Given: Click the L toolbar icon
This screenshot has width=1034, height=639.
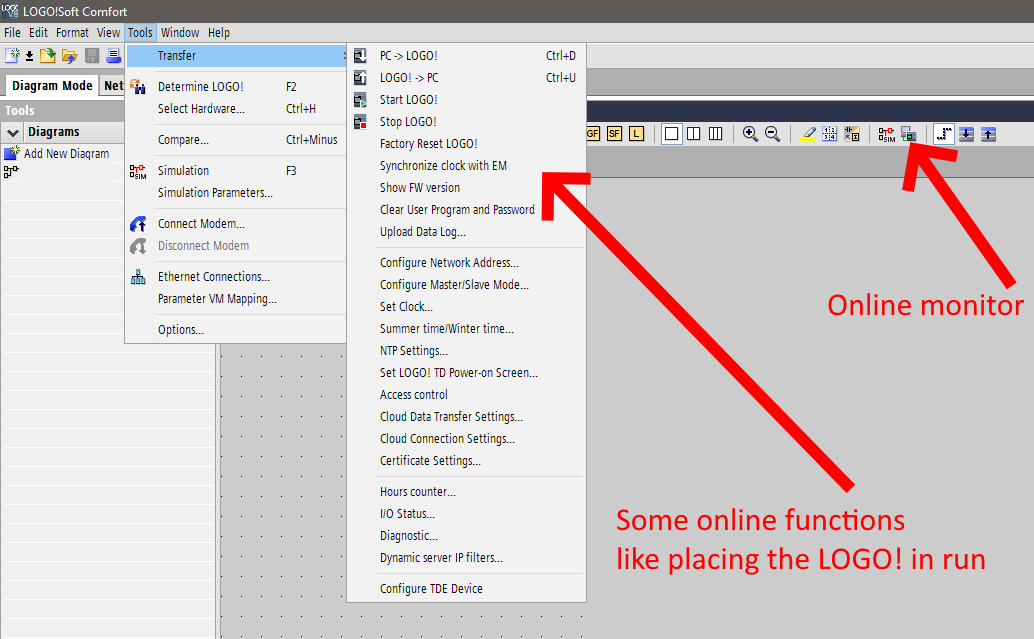Looking at the screenshot, I should click(x=636, y=134).
